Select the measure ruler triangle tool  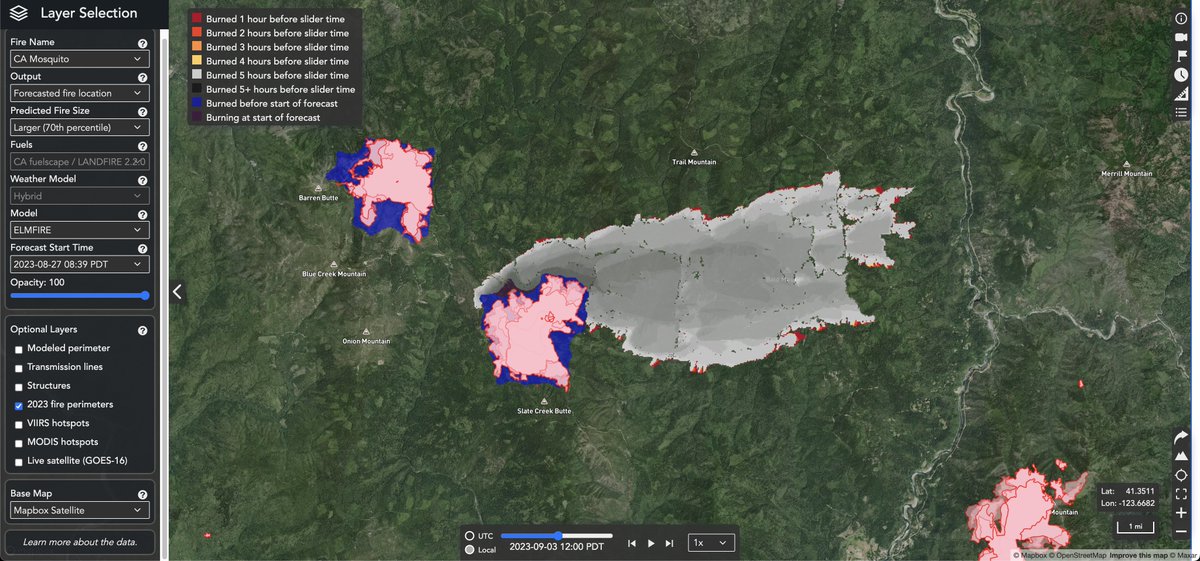coord(1181,94)
